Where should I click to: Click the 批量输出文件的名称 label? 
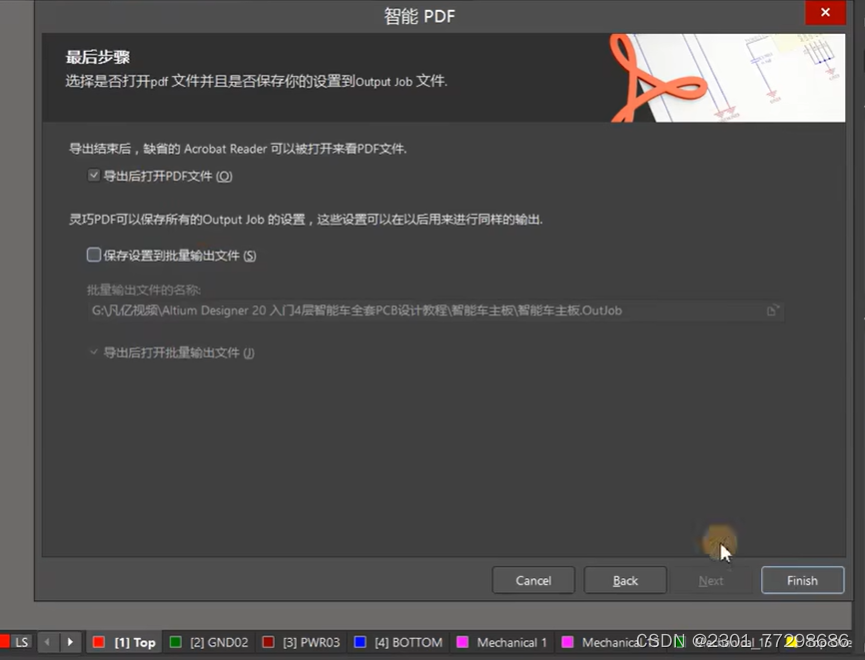coord(143,290)
